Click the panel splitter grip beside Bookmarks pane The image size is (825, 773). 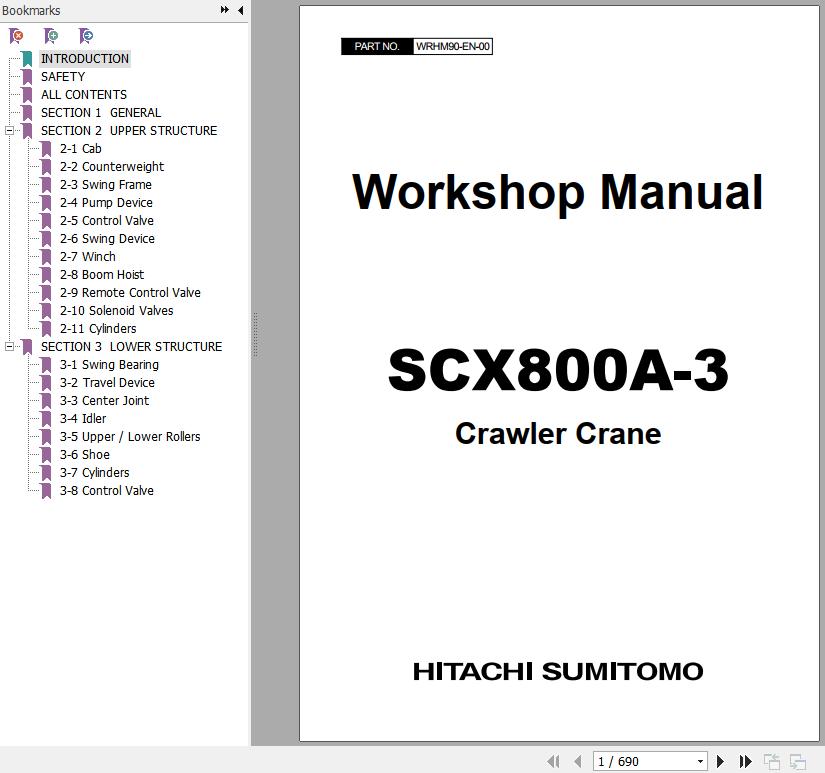point(255,335)
